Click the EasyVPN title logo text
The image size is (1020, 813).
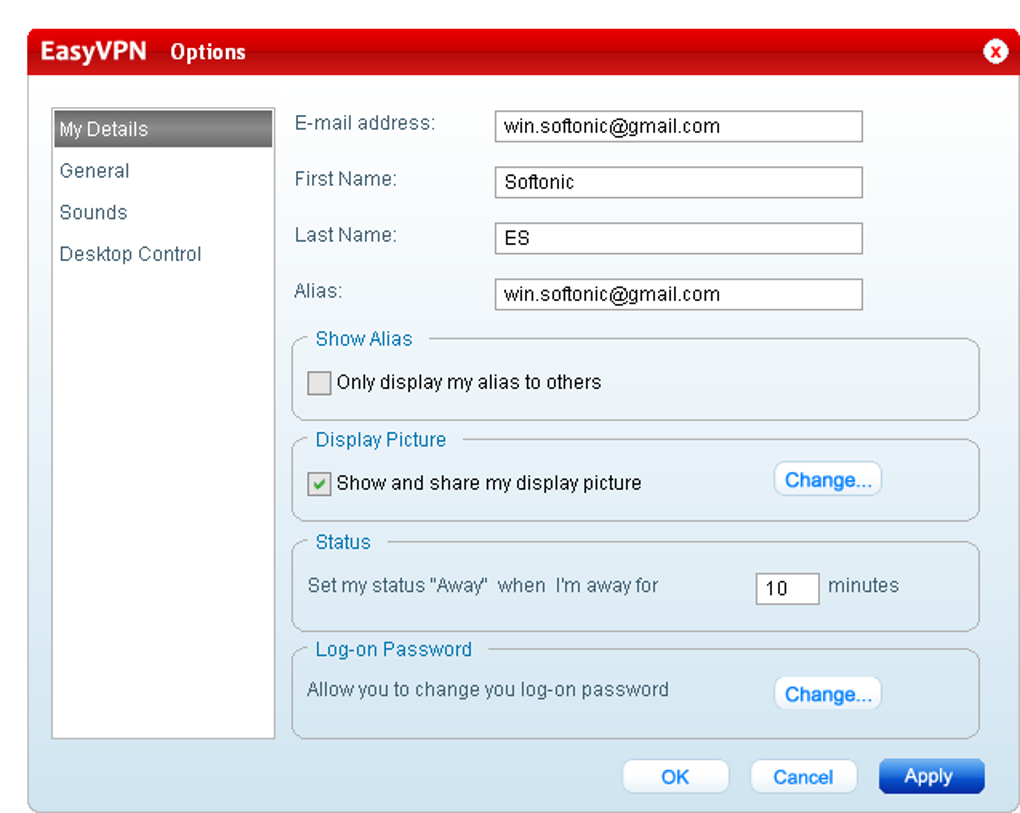(94, 51)
